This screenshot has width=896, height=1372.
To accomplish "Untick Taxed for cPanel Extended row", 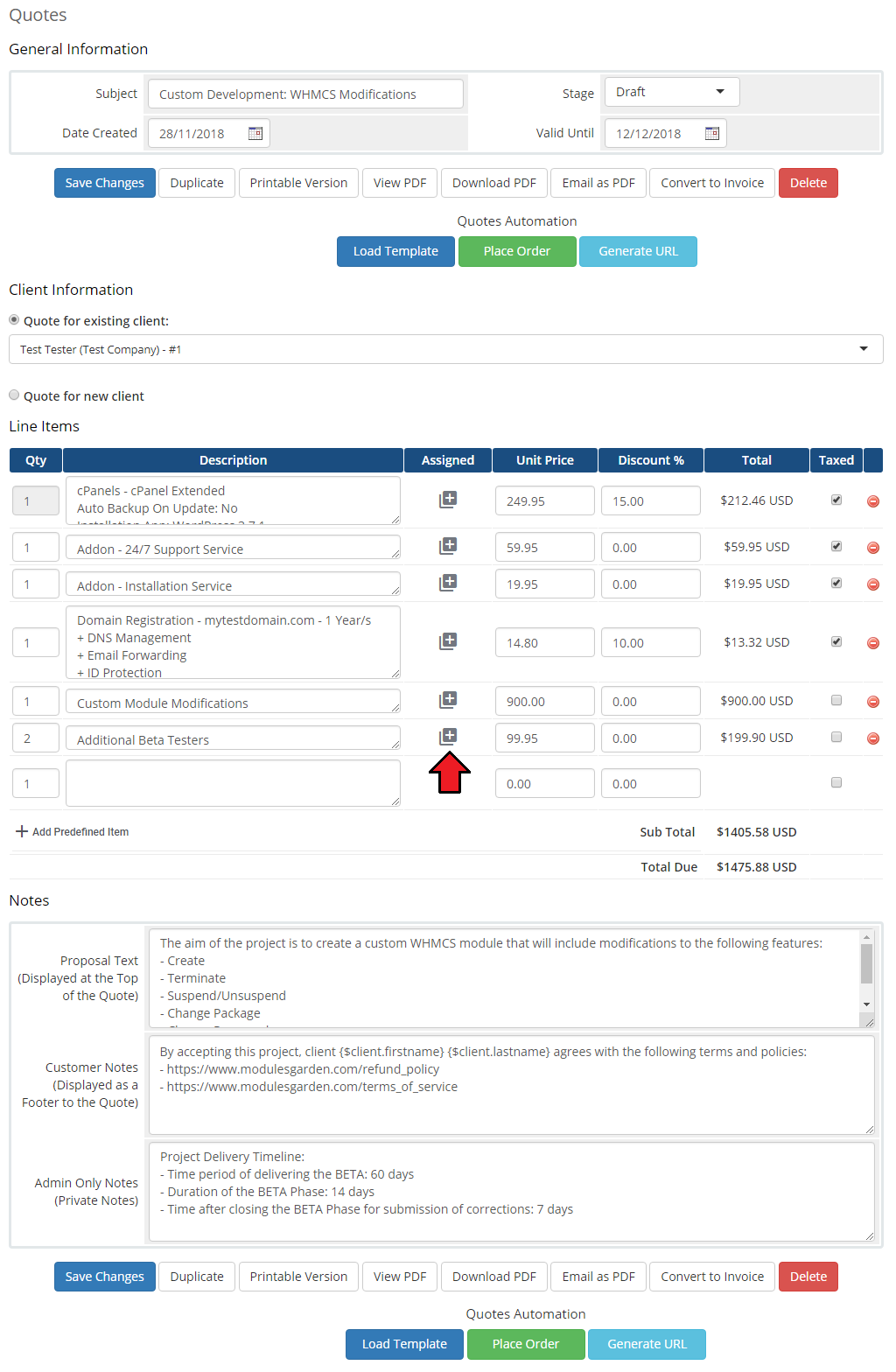I will click(x=836, y=500).
